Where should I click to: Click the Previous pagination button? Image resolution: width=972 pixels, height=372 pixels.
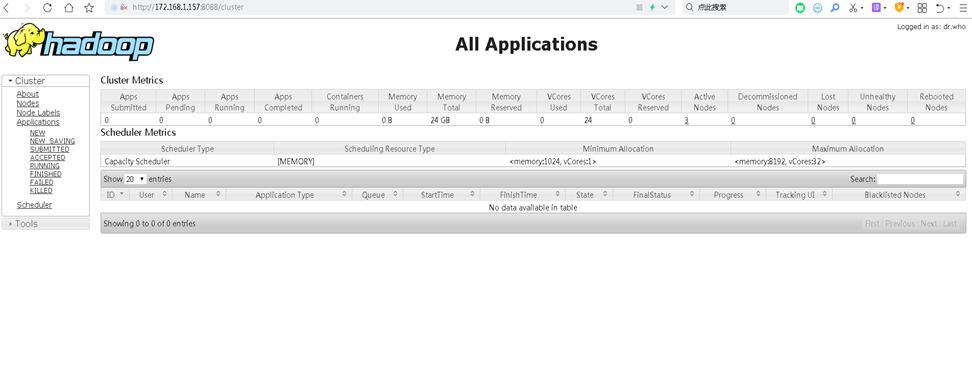click(x=899, y=223)
